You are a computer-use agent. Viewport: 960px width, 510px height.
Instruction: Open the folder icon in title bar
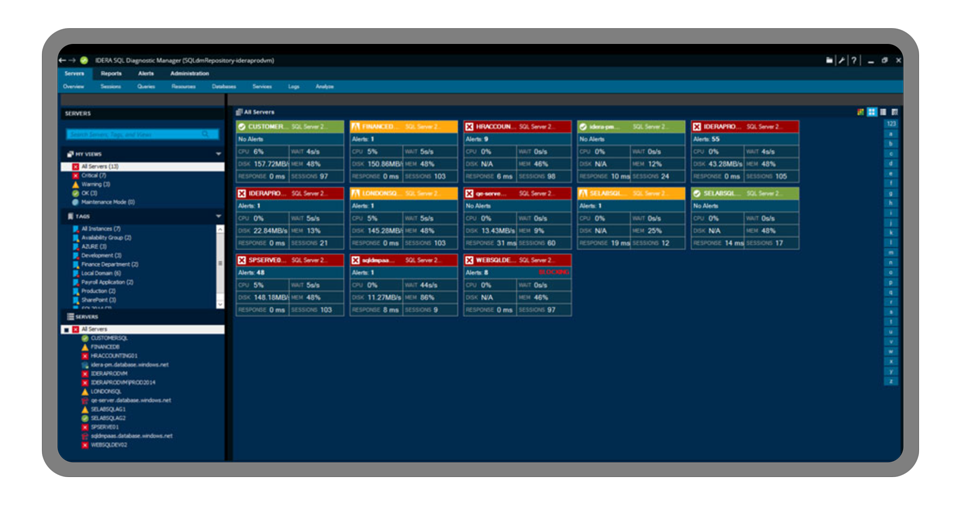[x=829, y=60]
